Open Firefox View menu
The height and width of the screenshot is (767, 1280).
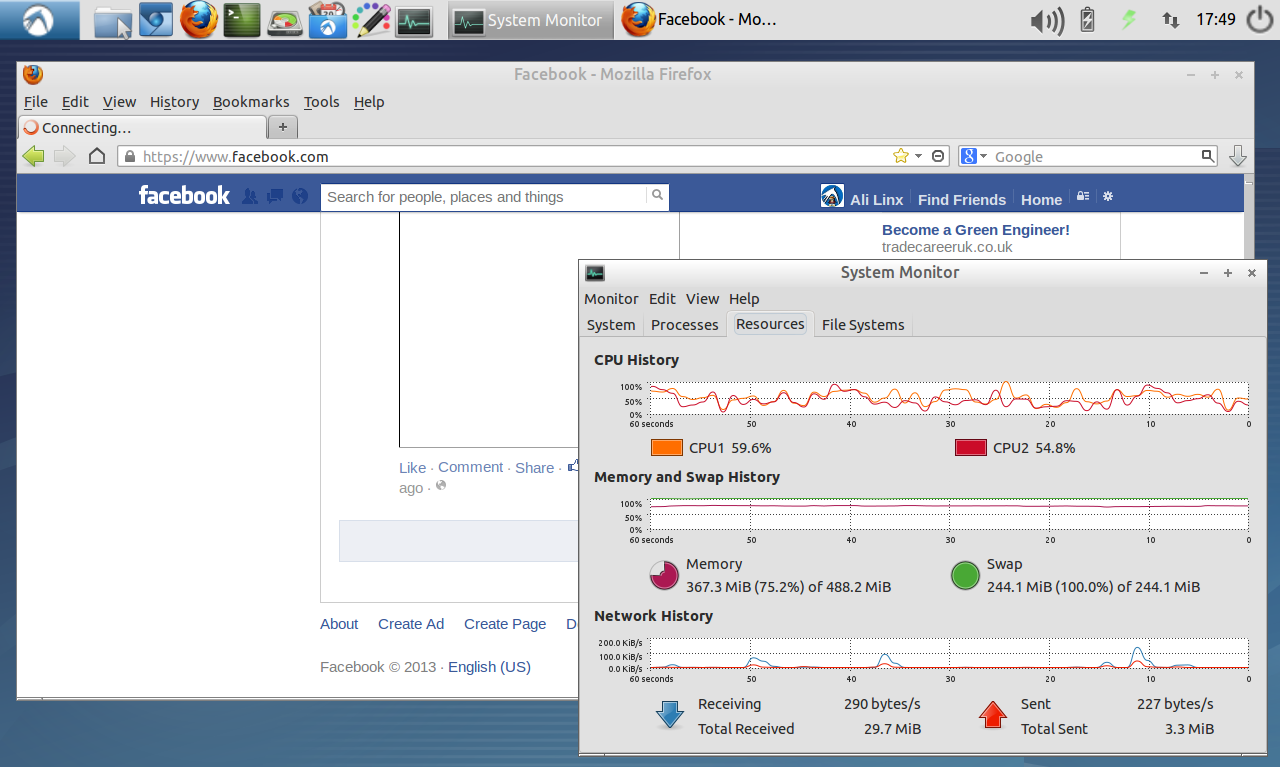click(119, 102)
